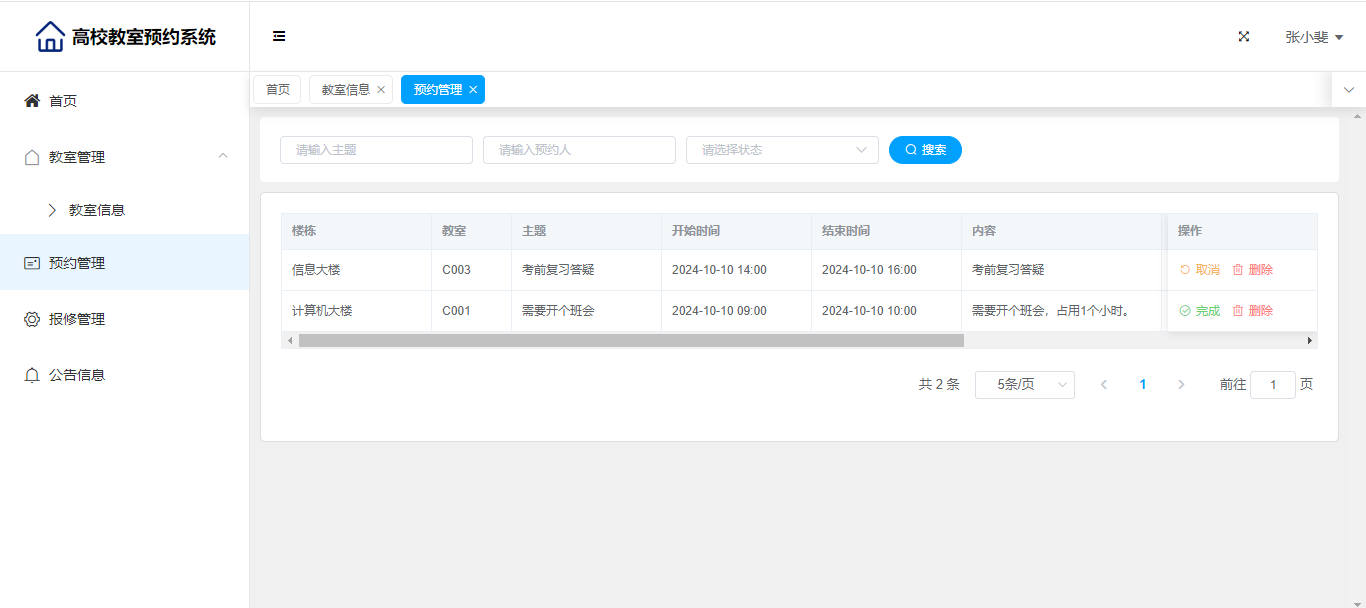Close the 教室信息 tab
This screenshot has width=1366, height=608.
coord(381,90)
